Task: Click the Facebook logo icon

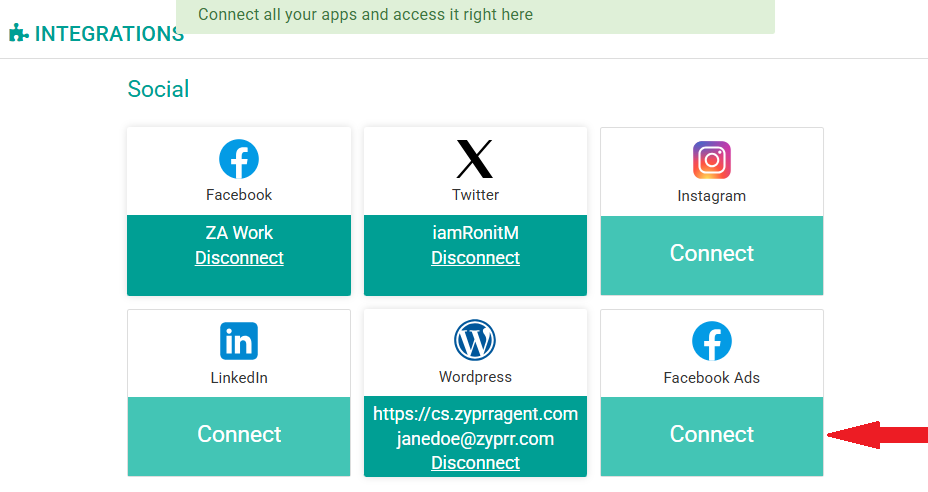Action: tap(239, 159)
